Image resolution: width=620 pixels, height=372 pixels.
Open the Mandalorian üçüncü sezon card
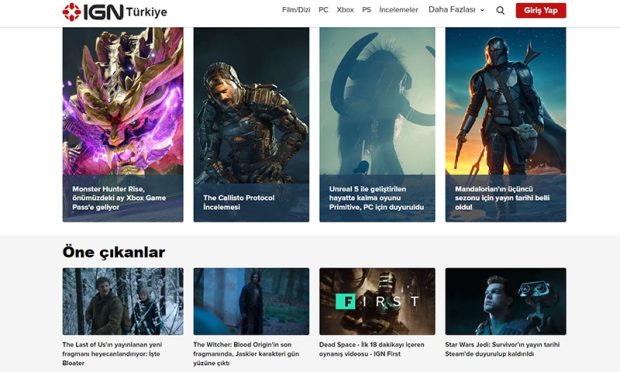point(505,125)
